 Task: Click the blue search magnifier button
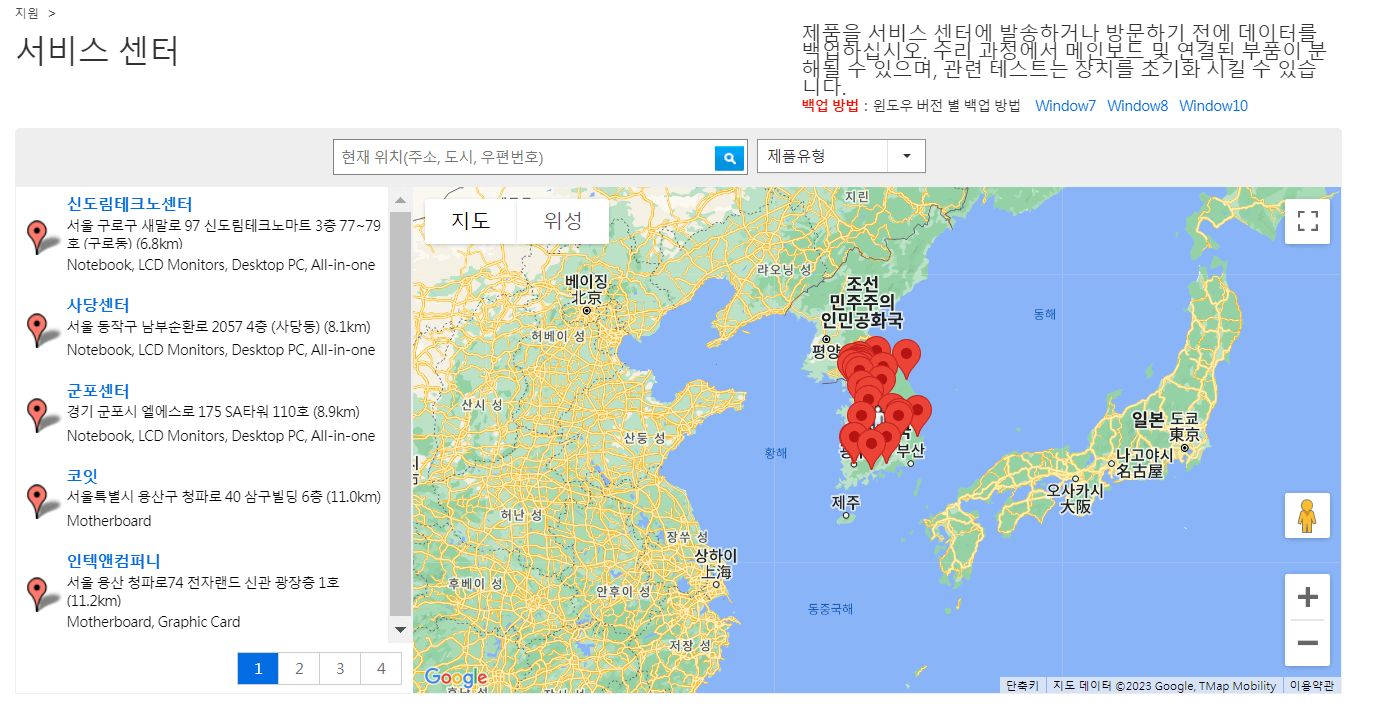[730, 158]
